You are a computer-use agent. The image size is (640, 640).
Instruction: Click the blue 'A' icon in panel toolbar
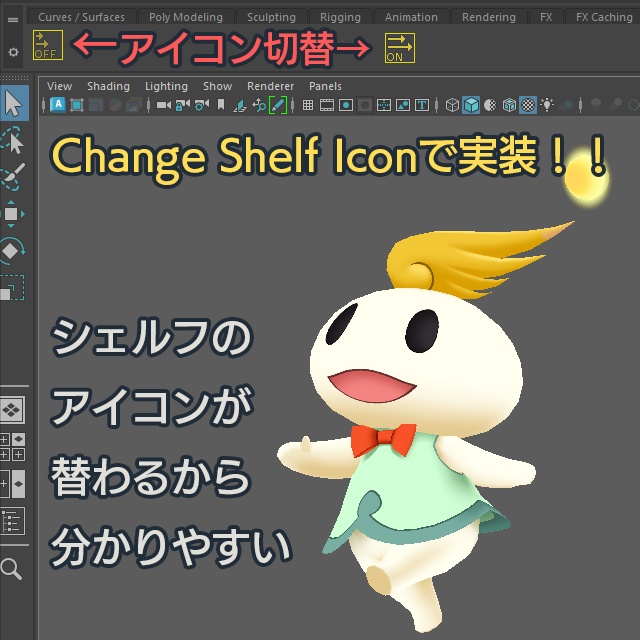tap(58, 105)
